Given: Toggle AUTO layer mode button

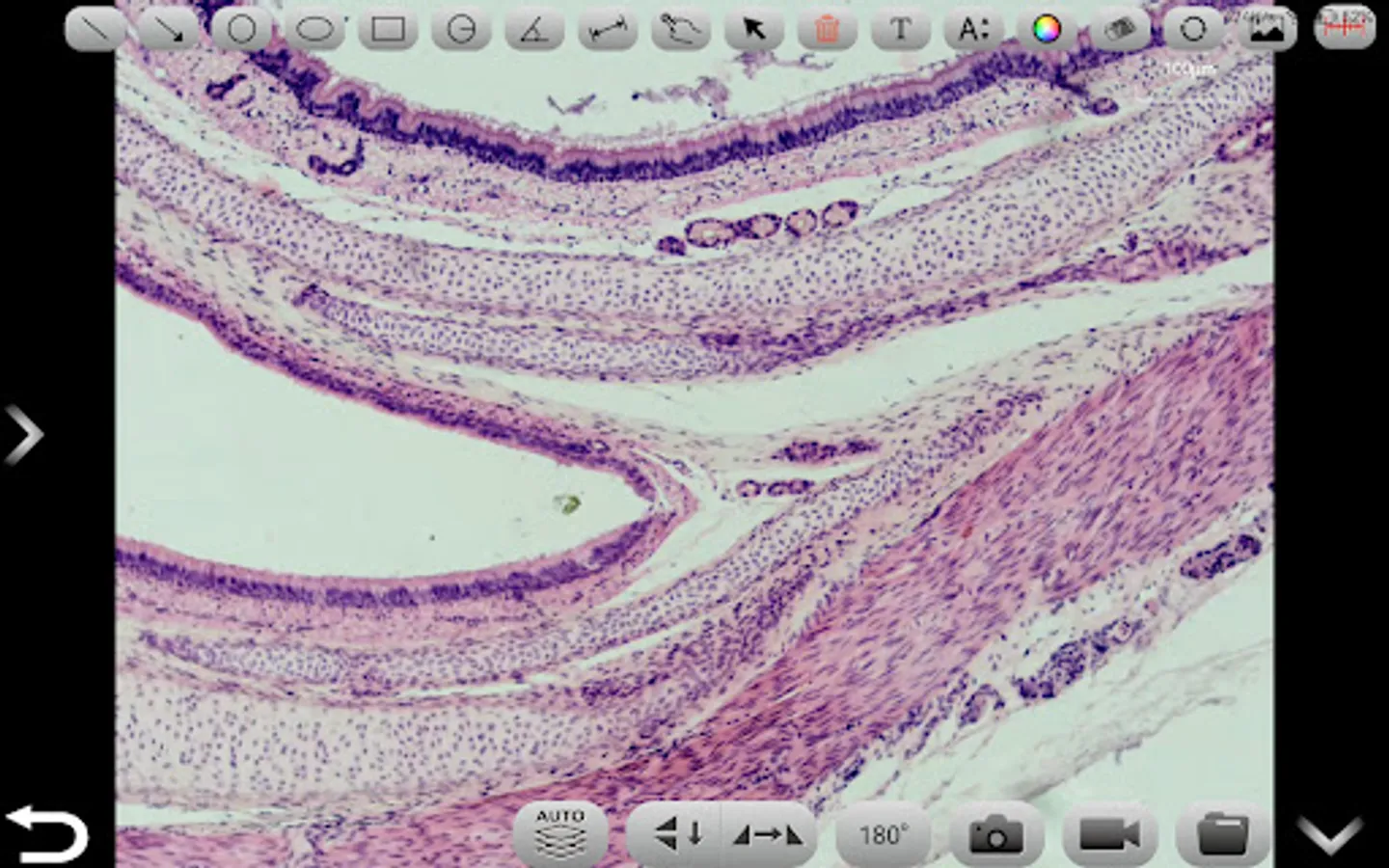Looking at the screenshot, I should coord(560,833).
